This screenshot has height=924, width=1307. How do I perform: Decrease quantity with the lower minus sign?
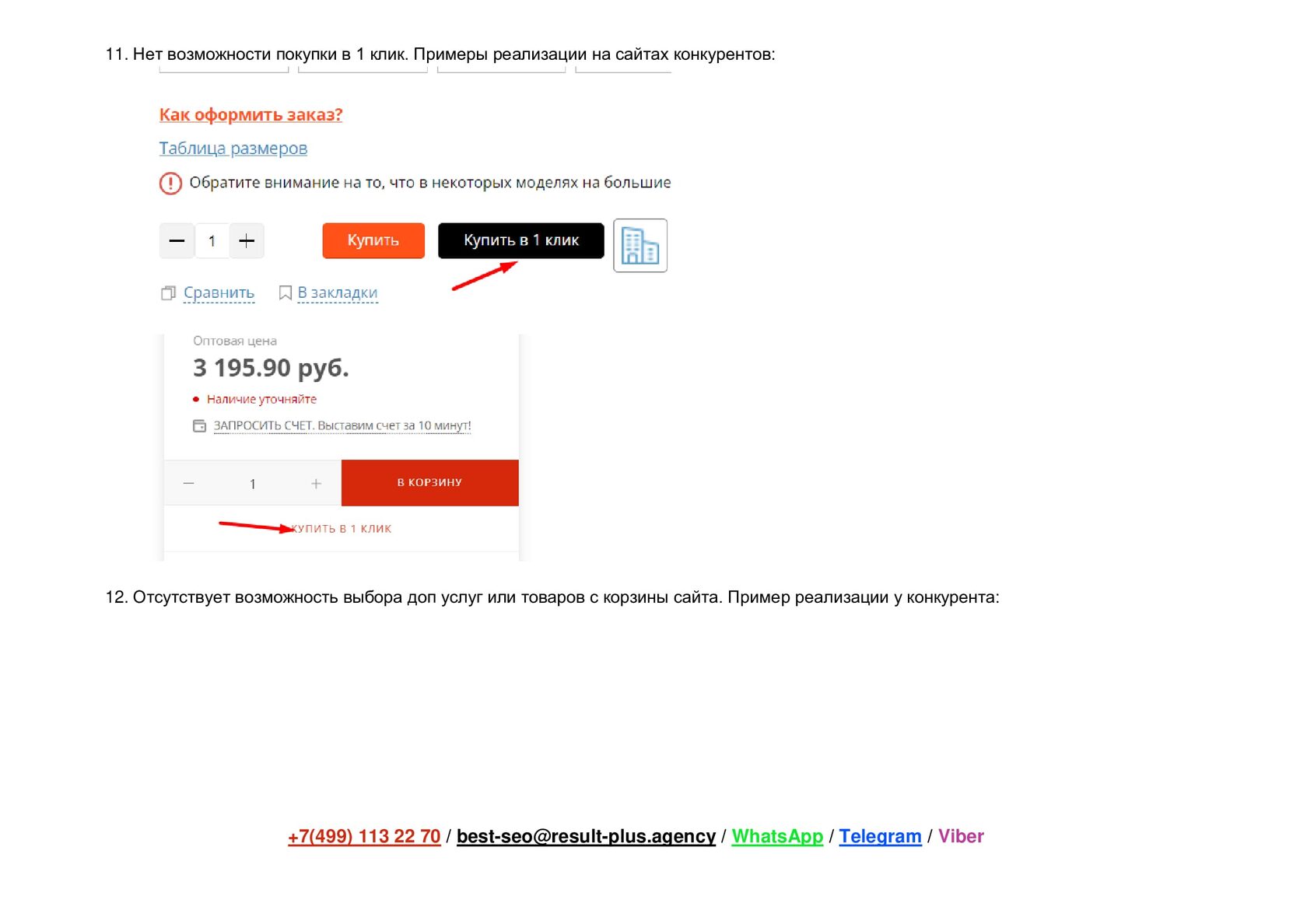pyautogui.click(x=188, y=484)
